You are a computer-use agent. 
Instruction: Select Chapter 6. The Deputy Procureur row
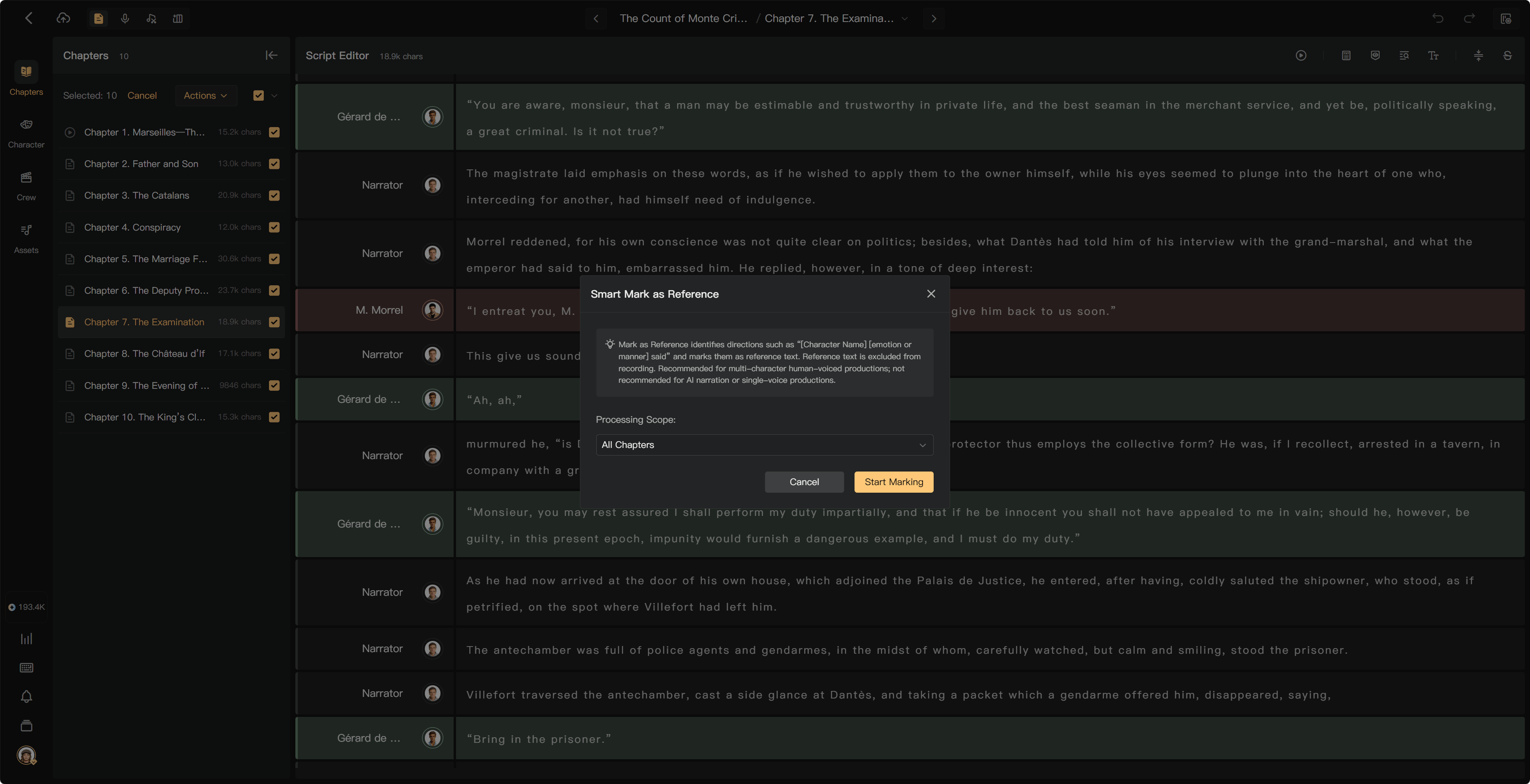(171, 291)
